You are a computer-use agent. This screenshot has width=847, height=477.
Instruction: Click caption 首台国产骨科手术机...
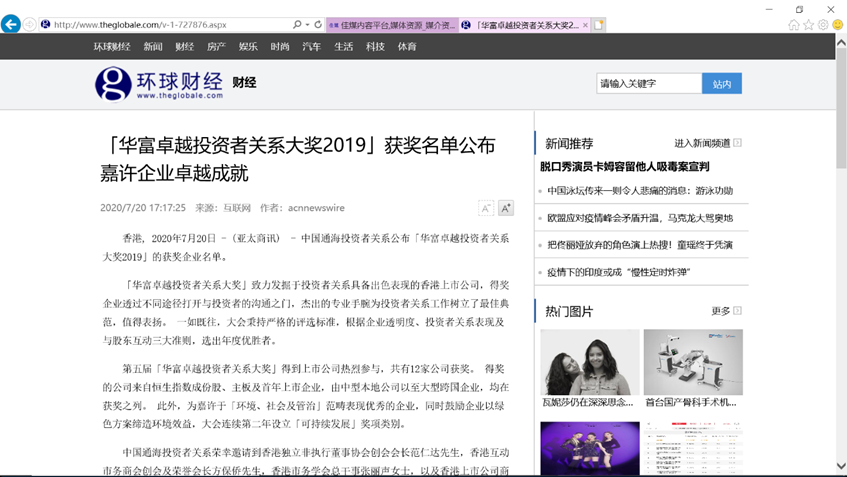(691, 402)
